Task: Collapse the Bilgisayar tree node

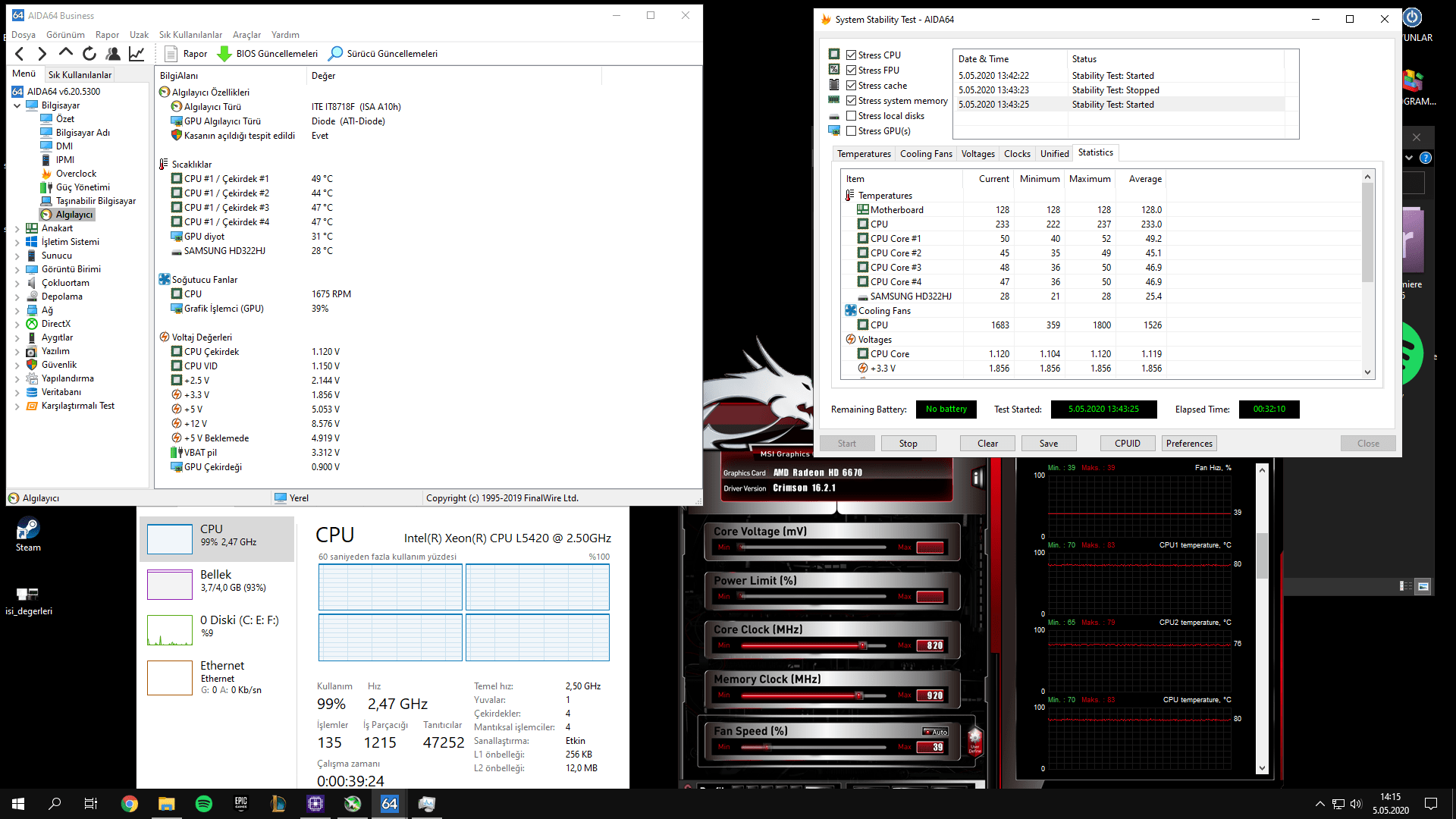Action: pos(17,105)
